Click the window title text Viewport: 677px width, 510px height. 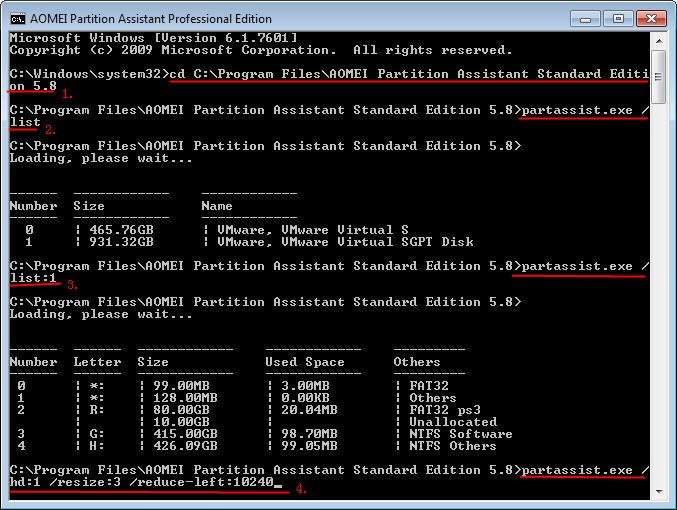point(151,19)
